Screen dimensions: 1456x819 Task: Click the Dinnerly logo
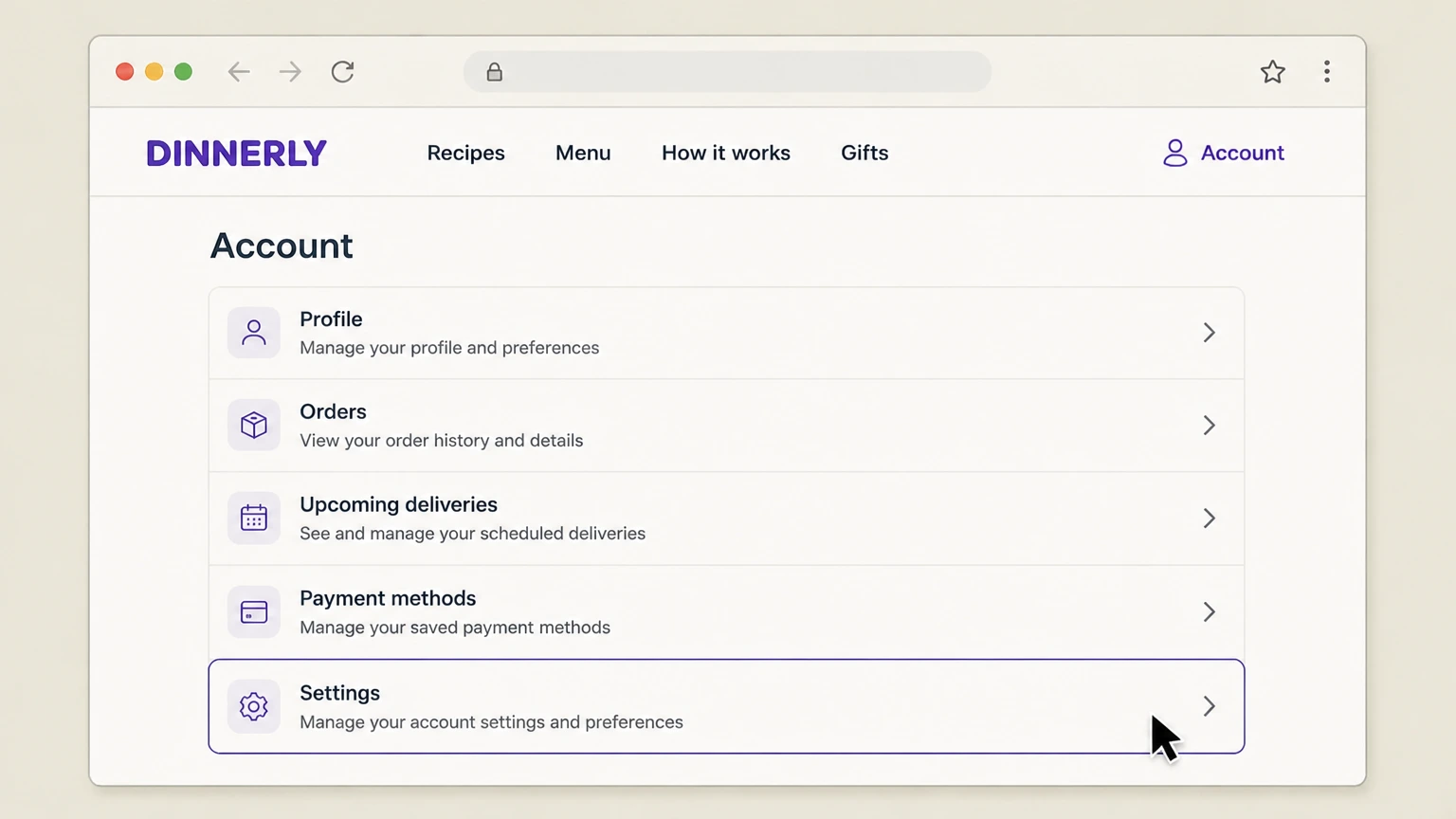pyautogui.click(x=236, y=154)
